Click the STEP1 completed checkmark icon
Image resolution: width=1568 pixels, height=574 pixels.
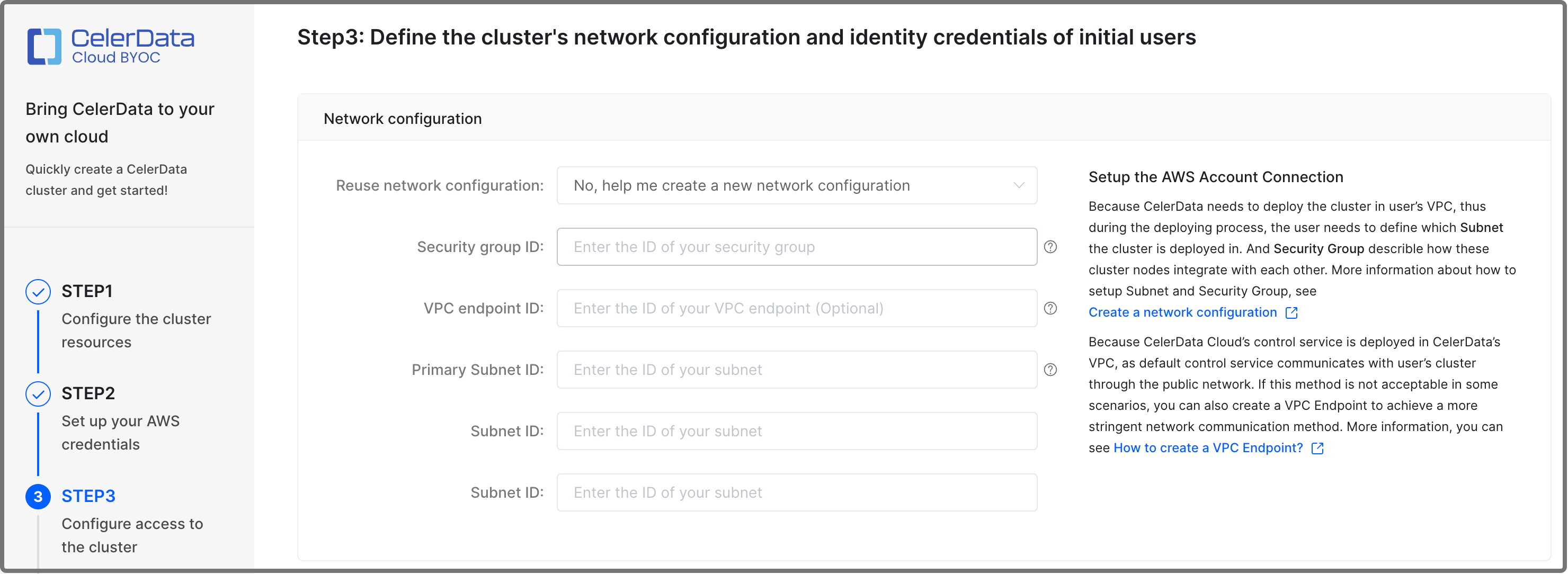[x=38, y=292]
